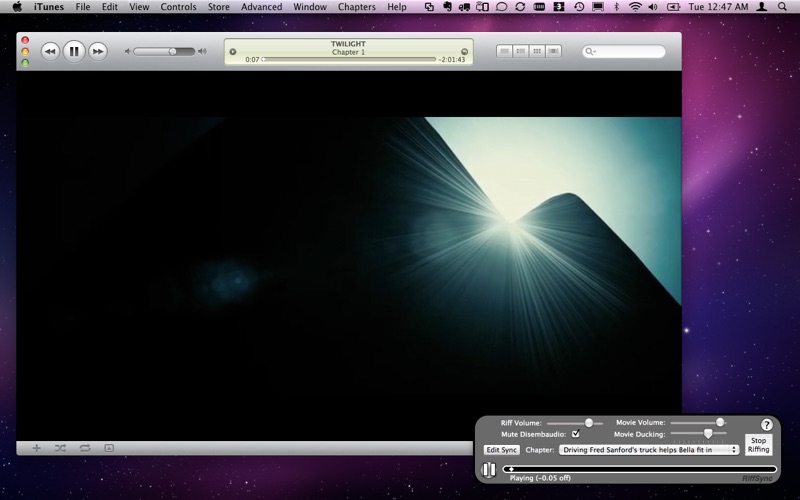
Task: Switch to iTunes grid view
Action: 537,51
